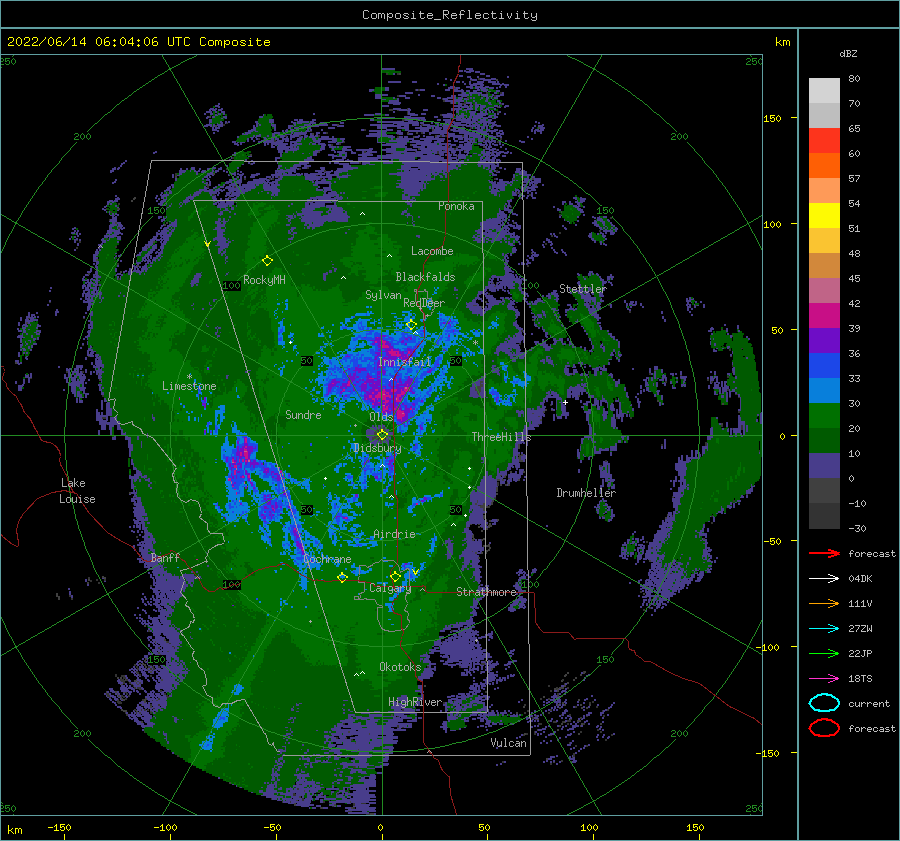The image size is (900, 841).
Task: Click the magenta storm cell southwest of Sundre
Action: (x=245, y=456)
